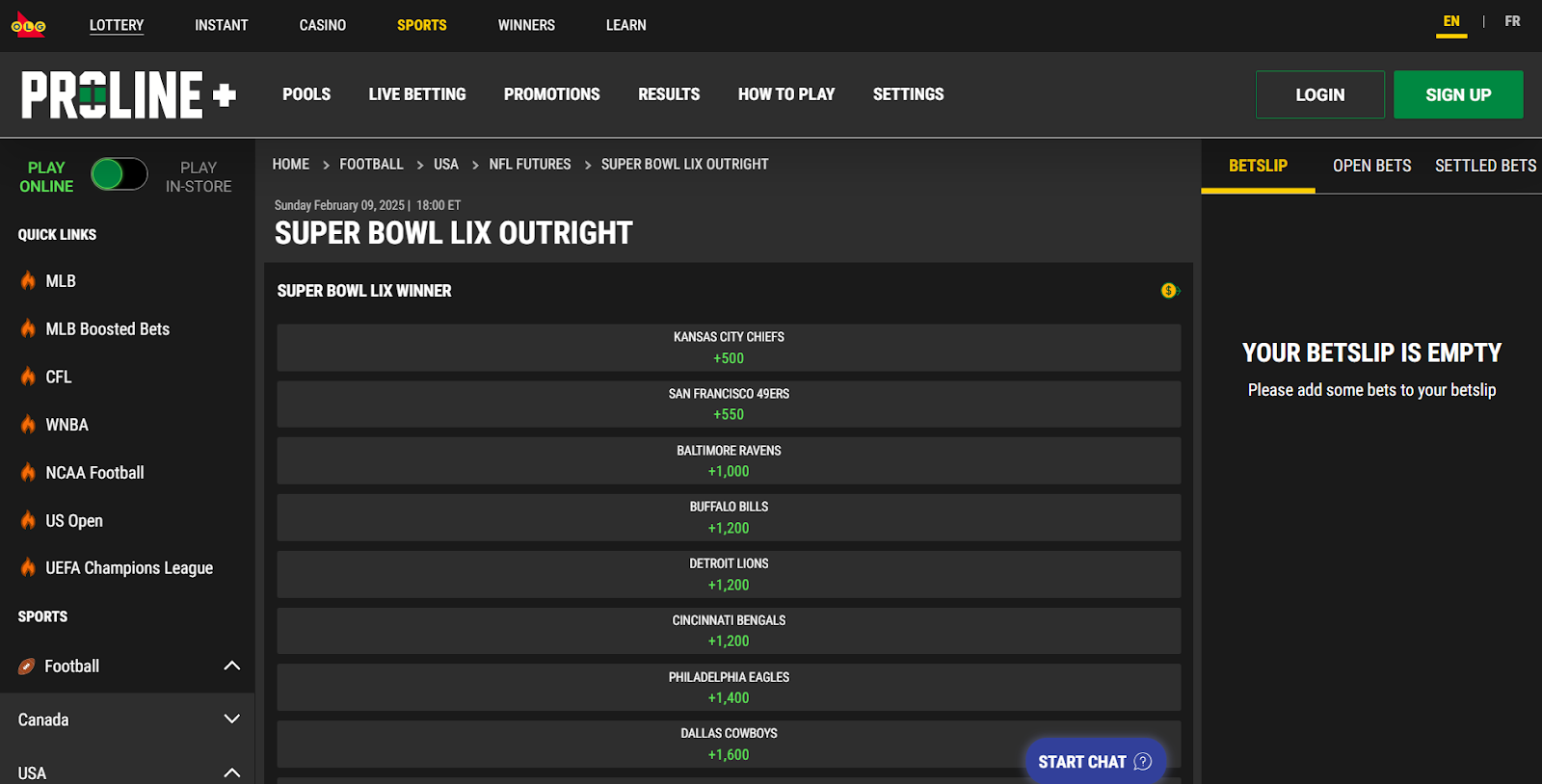Open LIVE BETTING section
This screenshot has width=1542, height=784.
pos(417,94)
